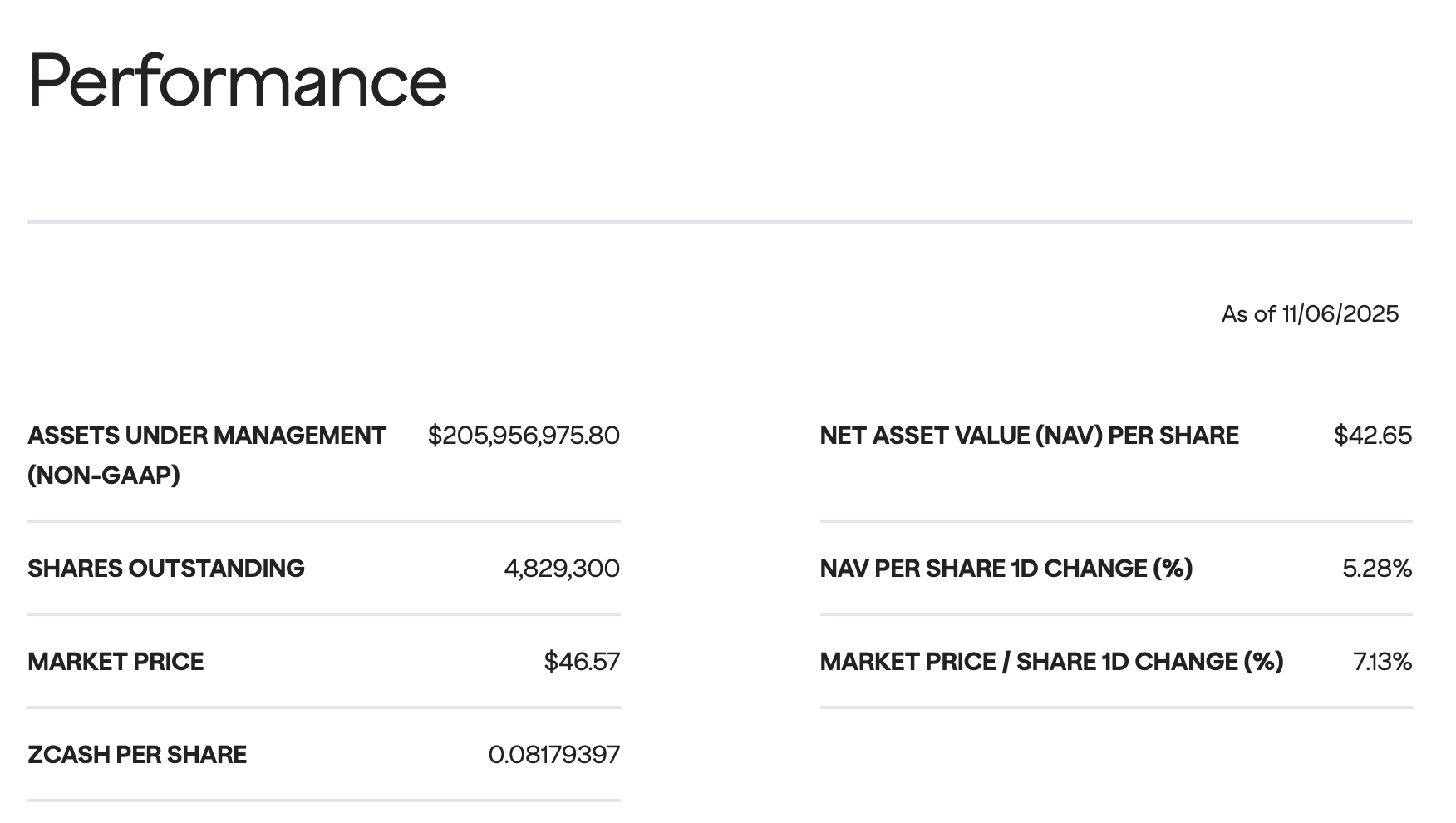Click the Performance heading
The height and width of the screenshot is (823, 1456).
pos(238,81)
